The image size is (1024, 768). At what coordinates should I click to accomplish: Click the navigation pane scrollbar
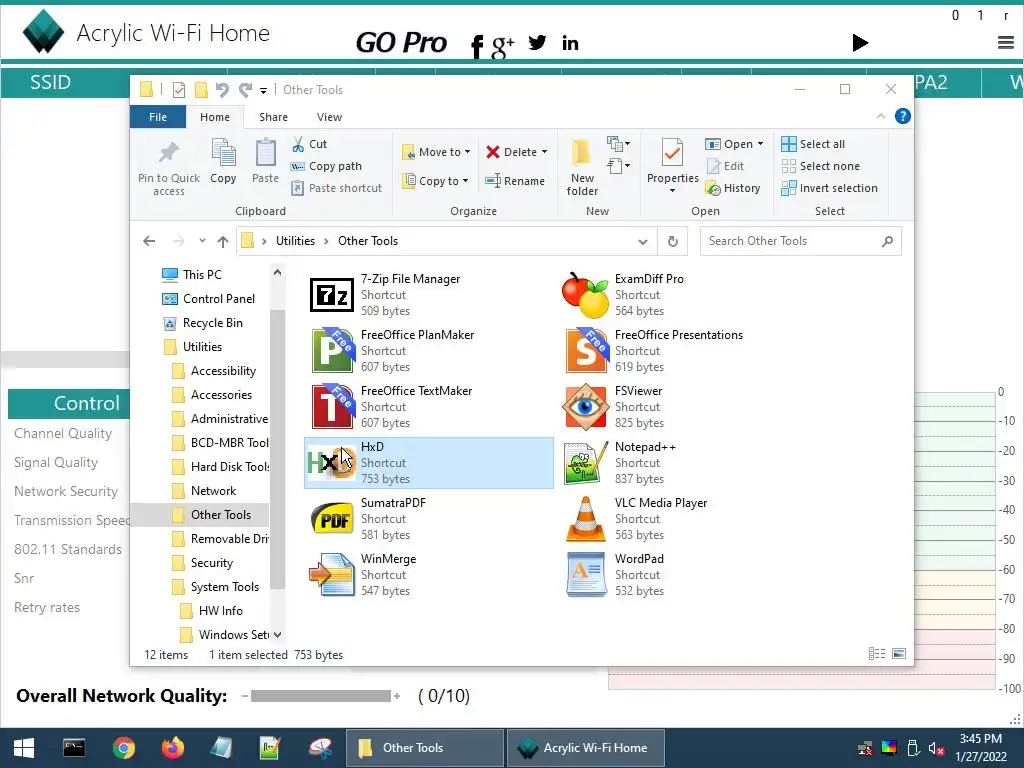tap(278, 451)
